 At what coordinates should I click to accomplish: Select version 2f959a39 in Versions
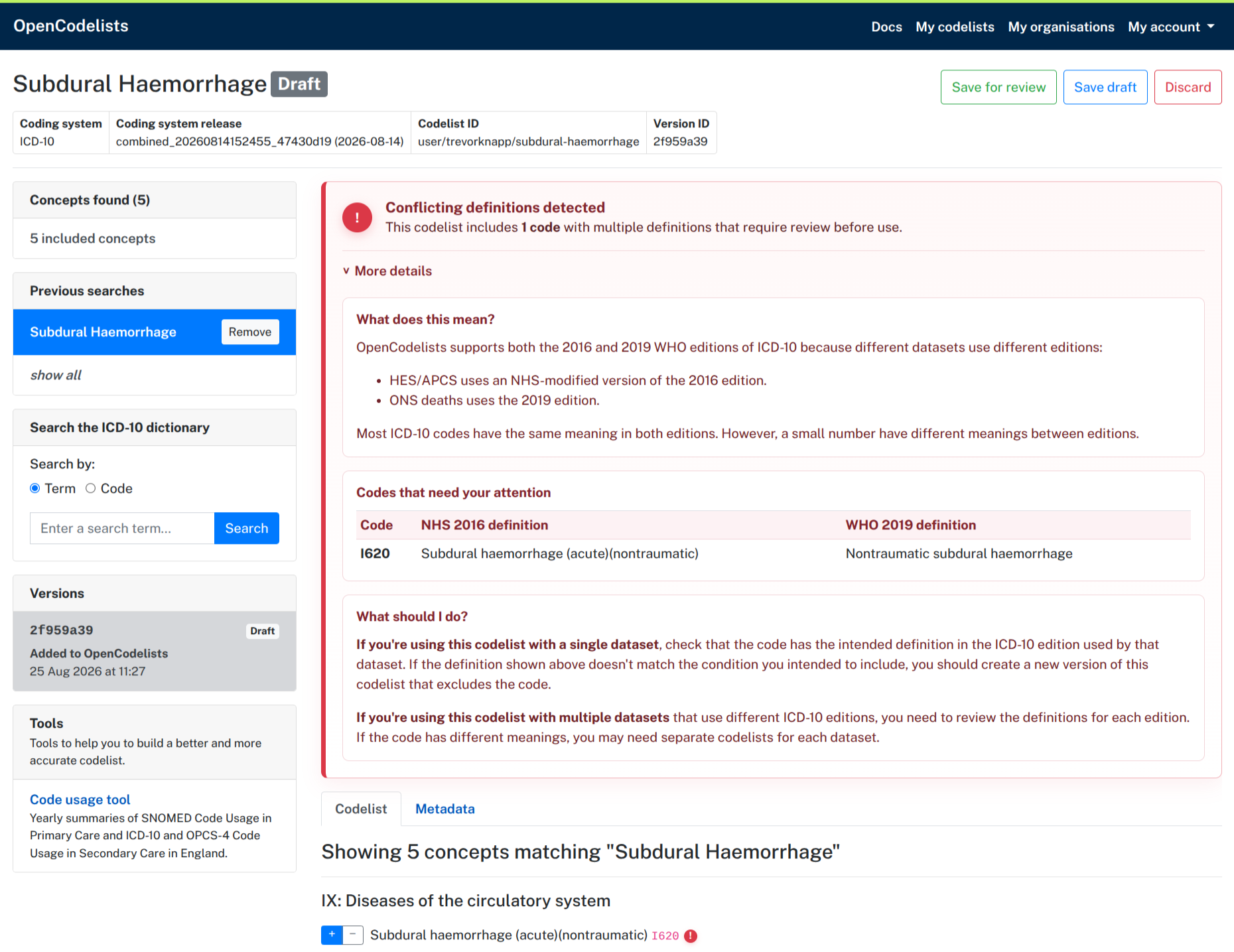(155, 651)
